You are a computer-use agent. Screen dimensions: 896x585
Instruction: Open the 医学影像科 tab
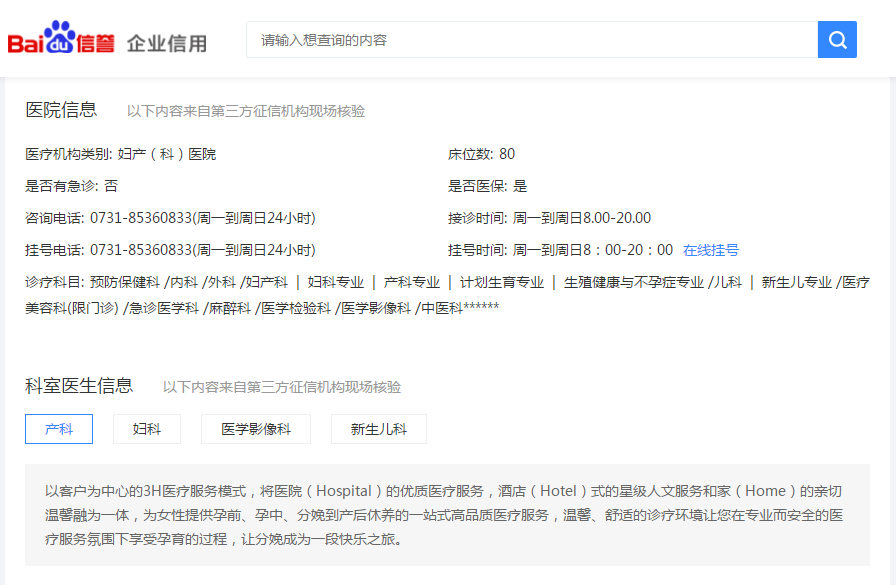coord(256,429)
